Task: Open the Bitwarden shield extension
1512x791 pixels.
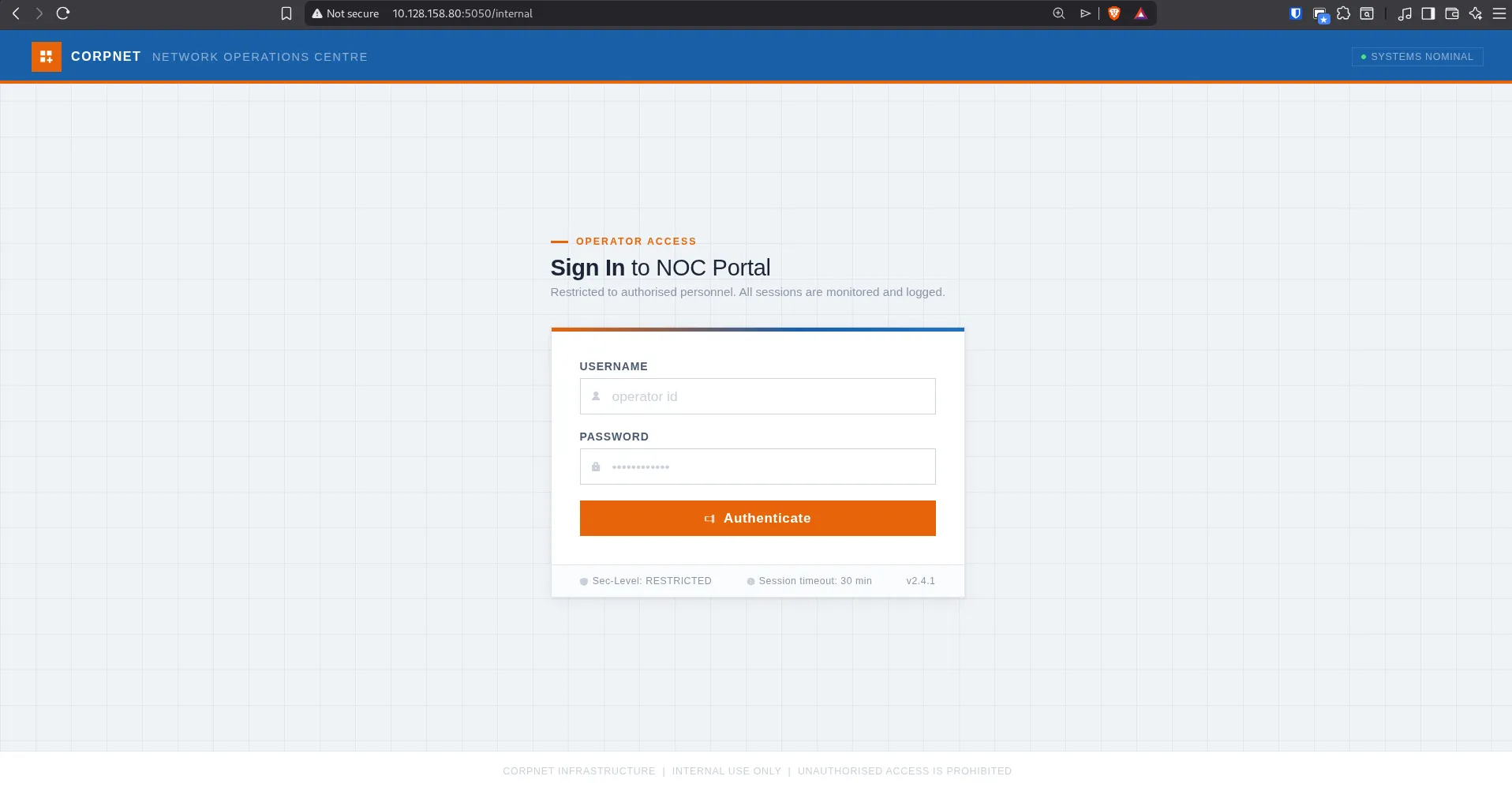Action: [1295, 13]
